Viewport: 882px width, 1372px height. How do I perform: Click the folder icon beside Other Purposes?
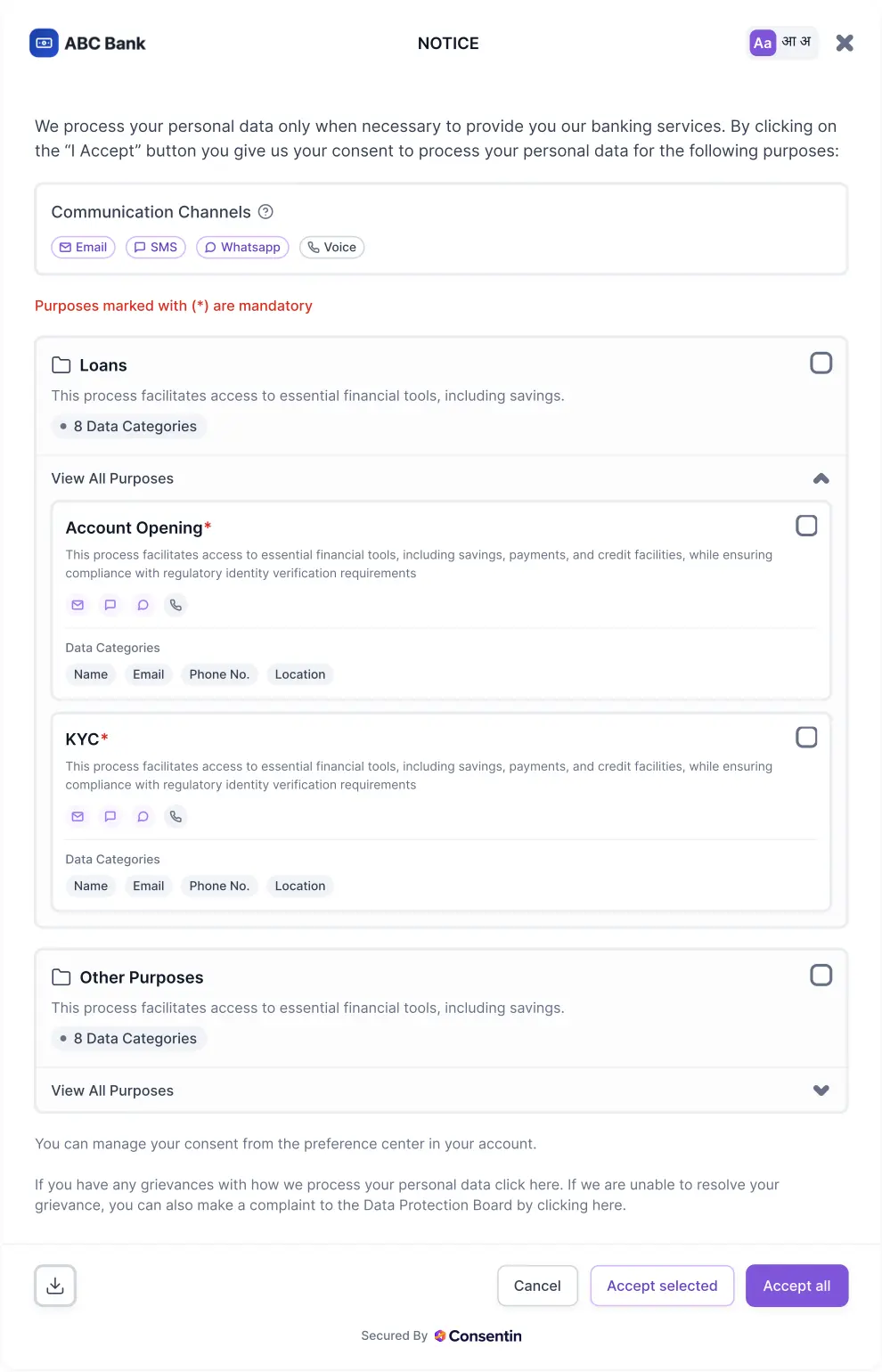(61, 977)
